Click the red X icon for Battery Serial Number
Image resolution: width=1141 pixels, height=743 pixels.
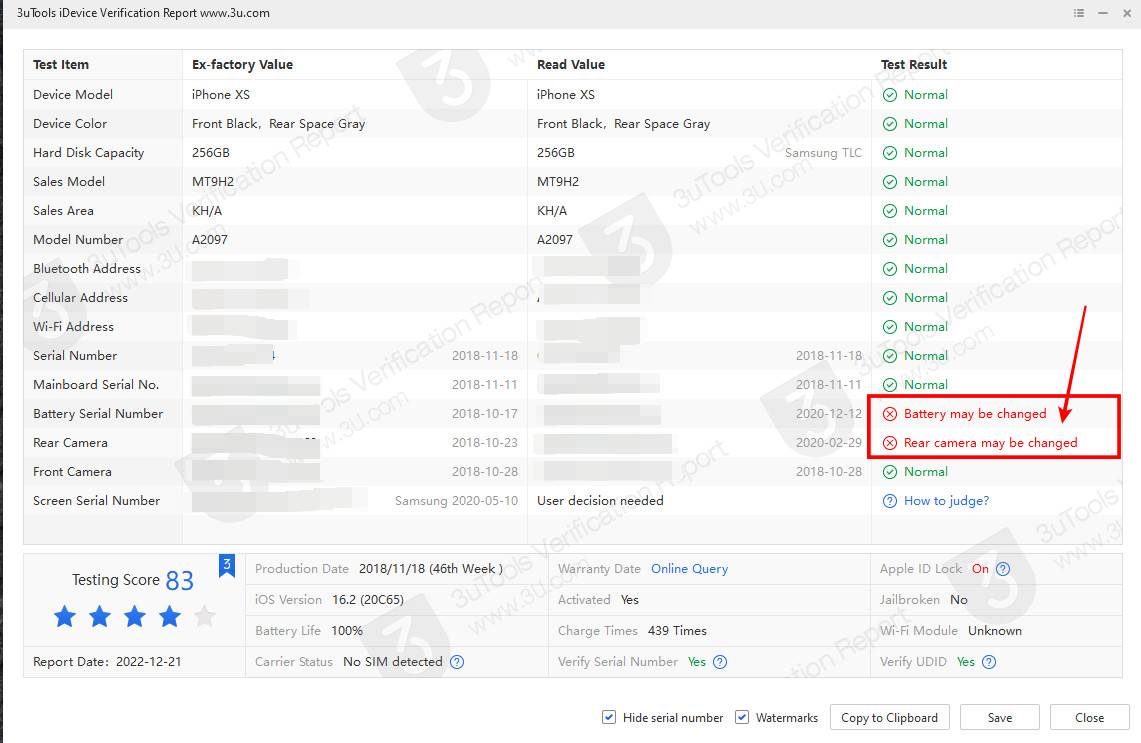pos(889,414)
